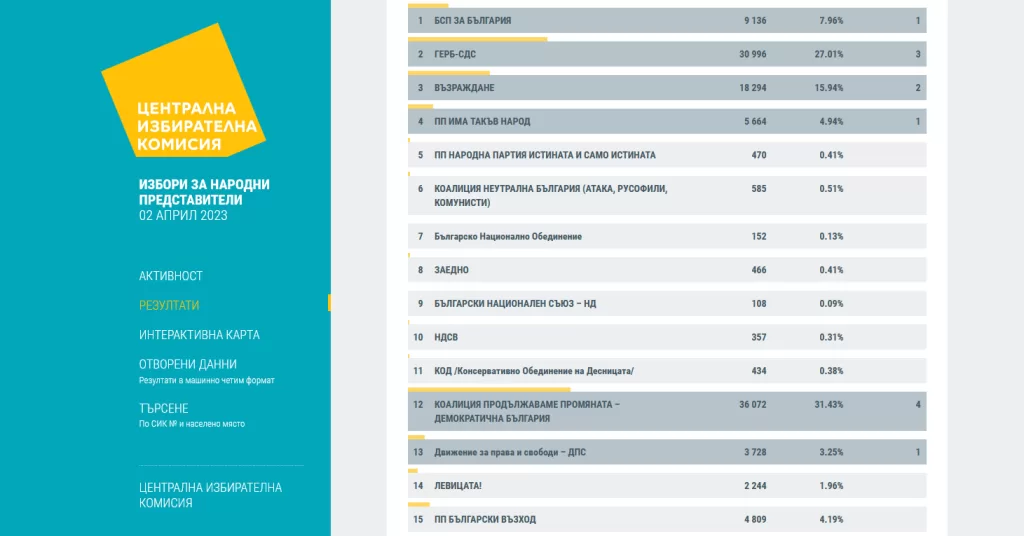This screenshot has height=536, width=1024.
Task: Click the percentage 7.96%
Action: click(831, 20)
